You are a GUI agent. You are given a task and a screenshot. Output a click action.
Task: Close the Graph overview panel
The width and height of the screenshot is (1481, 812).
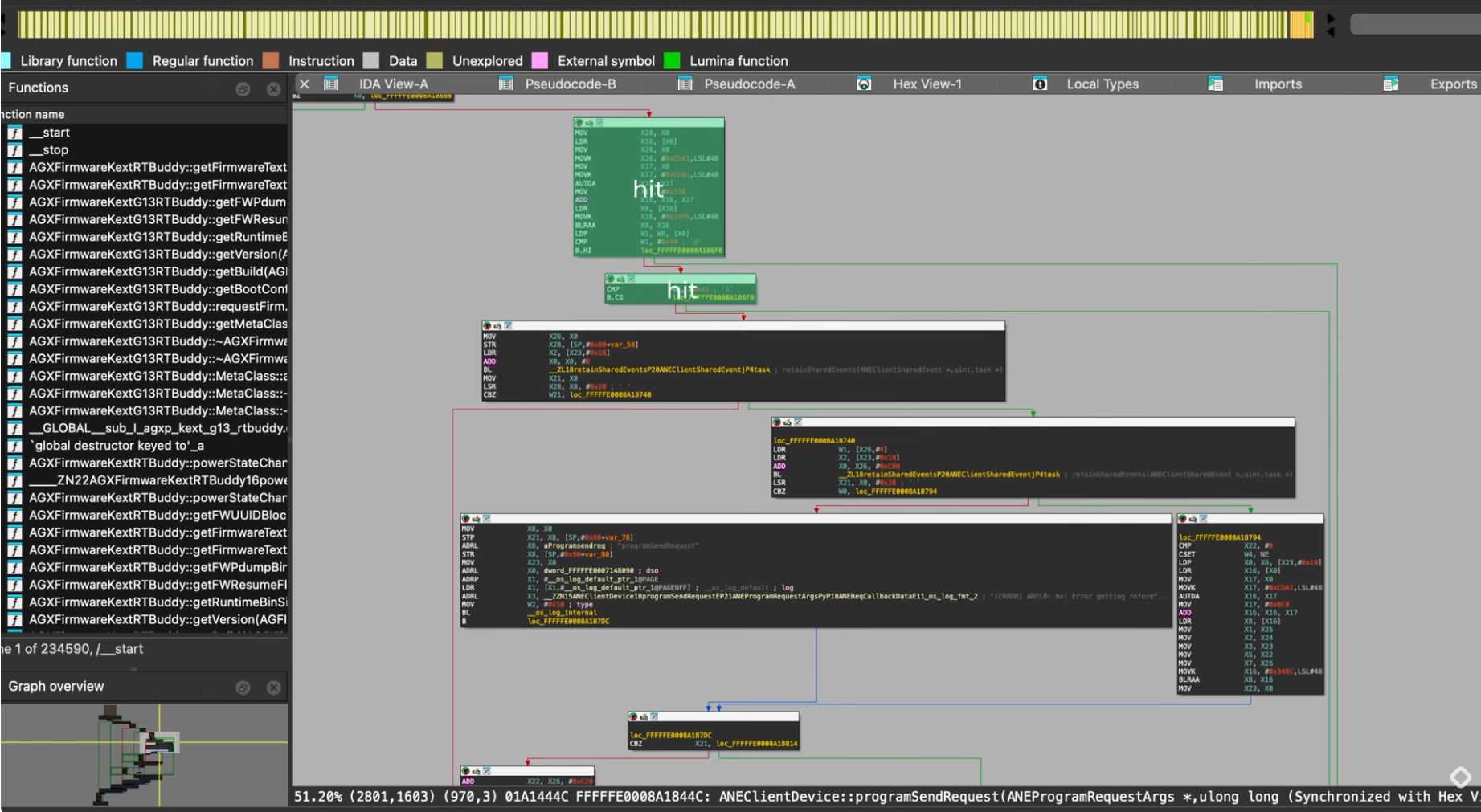(273, 688)
